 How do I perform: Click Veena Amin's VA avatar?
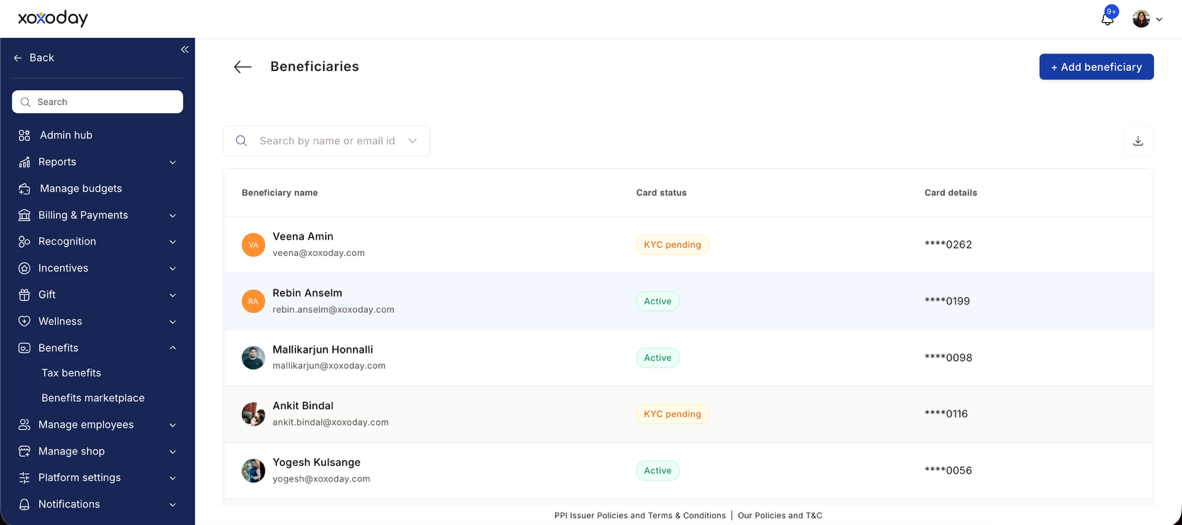coord(253,244)
